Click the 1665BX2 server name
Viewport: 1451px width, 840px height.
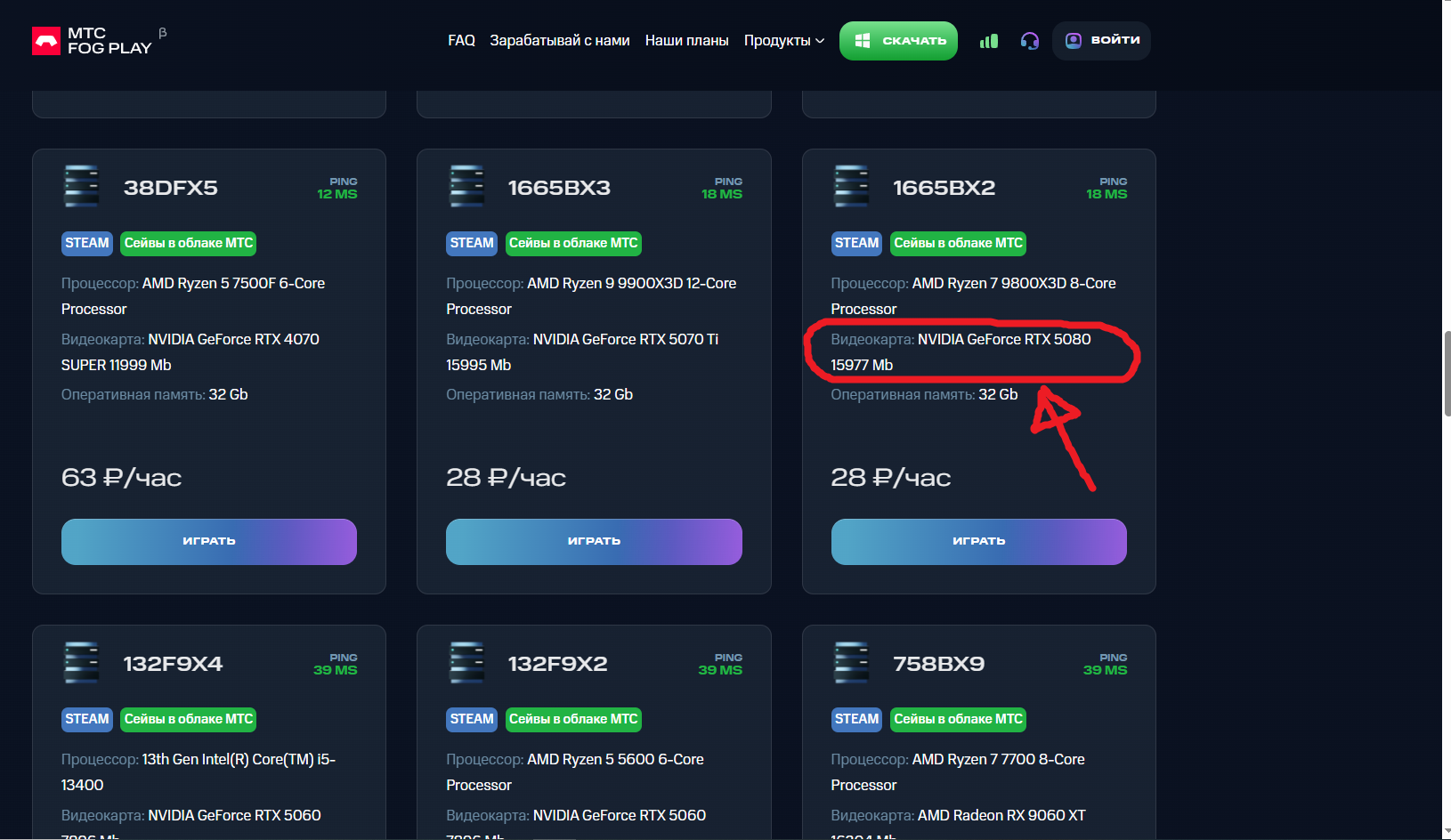coord(944,188)
